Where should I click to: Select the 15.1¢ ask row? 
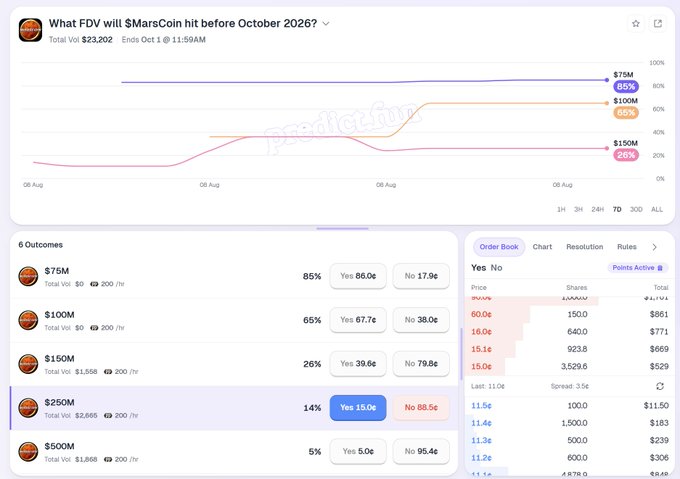pos(569,349)
